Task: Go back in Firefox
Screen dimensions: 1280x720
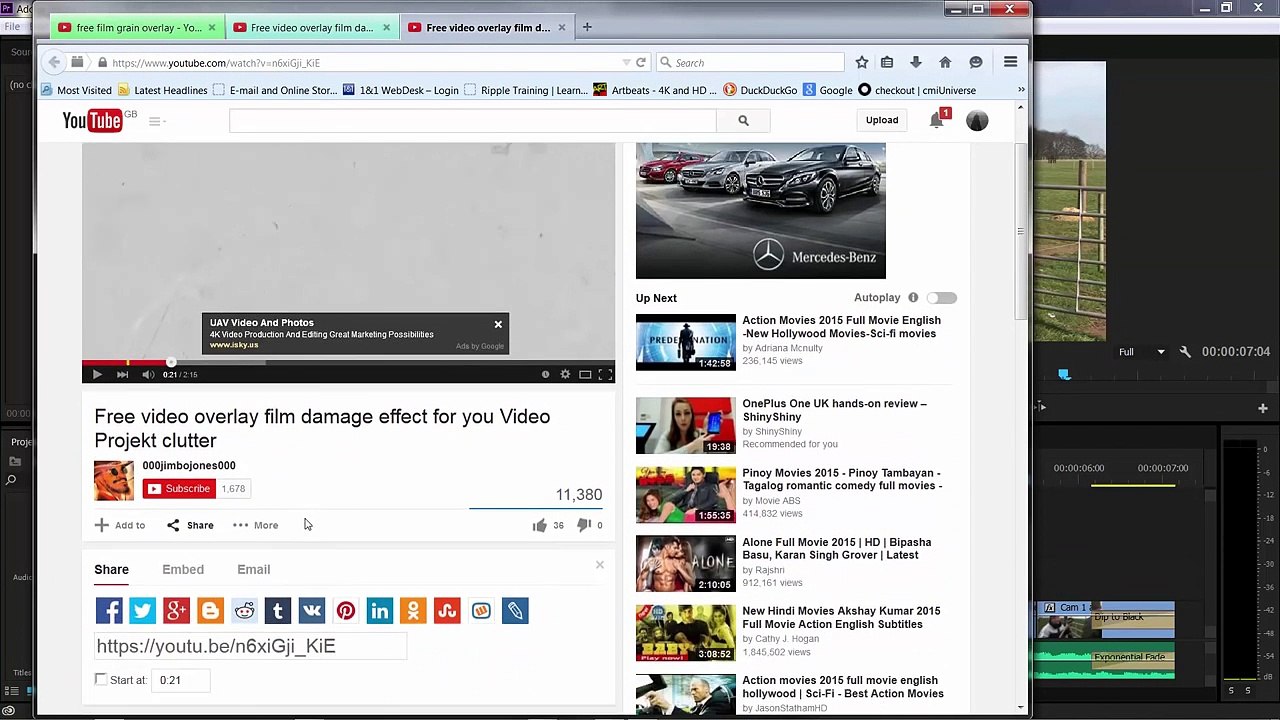Action: (x=54, y=63)
